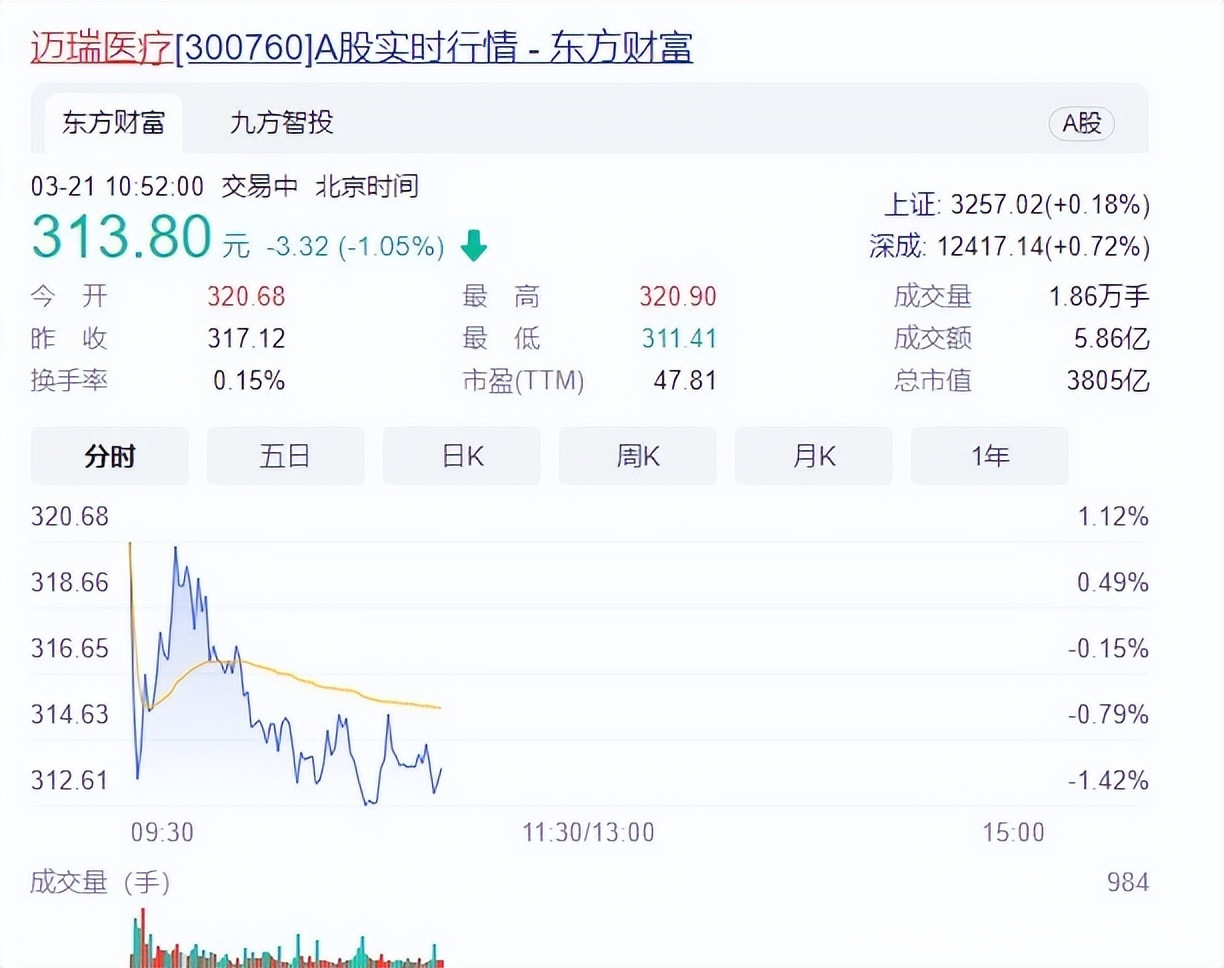Click the 上证 index value 3257.02(+0.18%)
The image size is (1224, 968).
[1050, 205]
